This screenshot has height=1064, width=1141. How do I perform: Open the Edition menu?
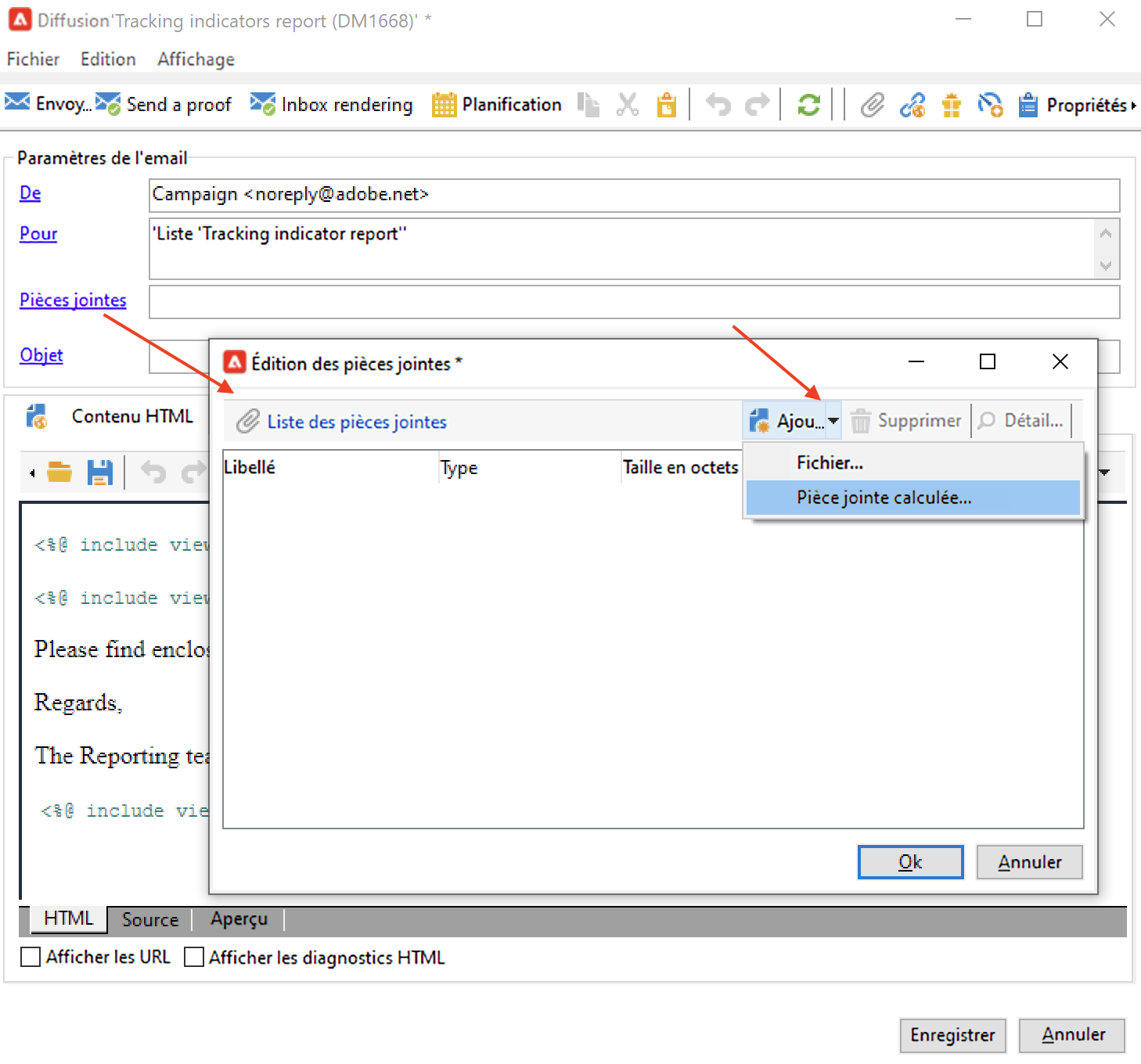(108, 59)
